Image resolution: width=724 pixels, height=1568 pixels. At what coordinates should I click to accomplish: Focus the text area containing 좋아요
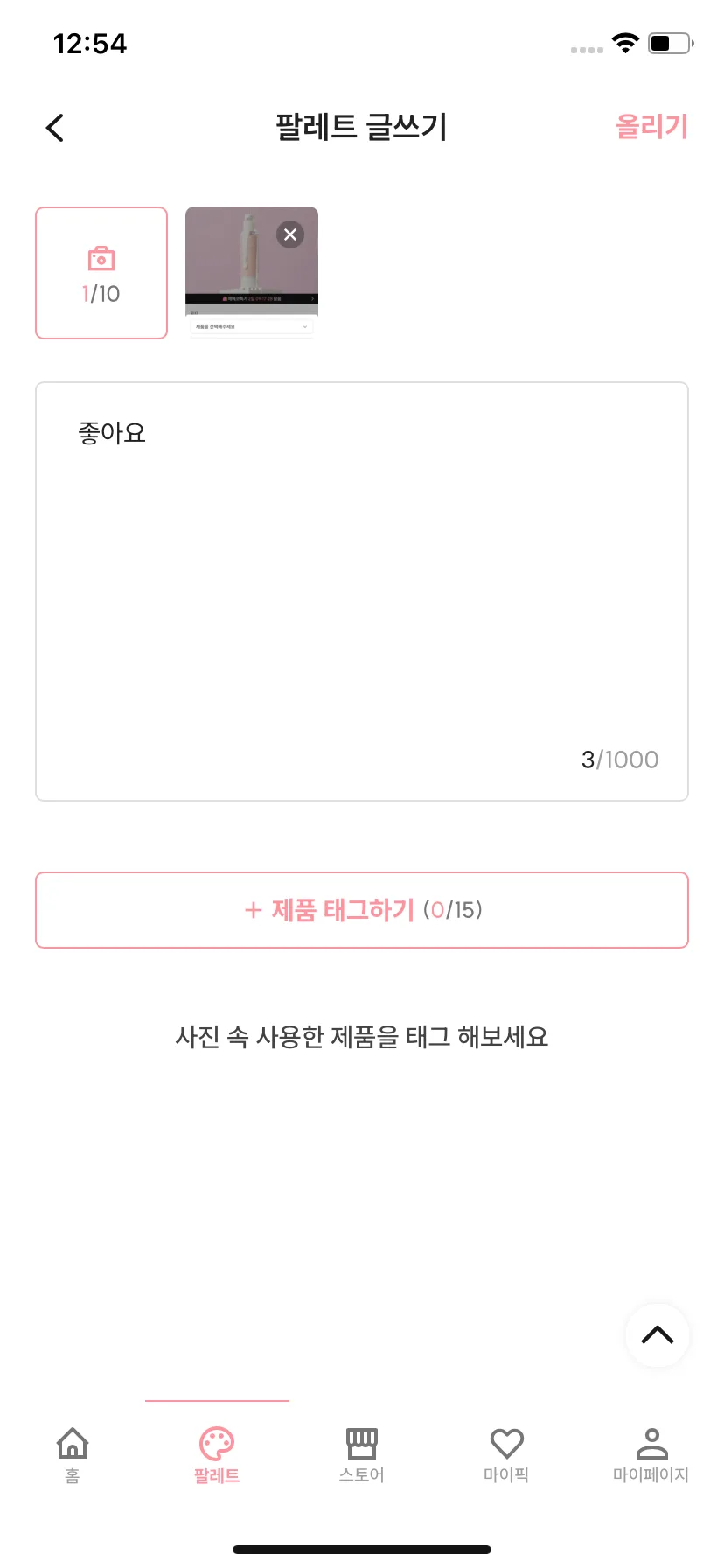tap(362, 591)
